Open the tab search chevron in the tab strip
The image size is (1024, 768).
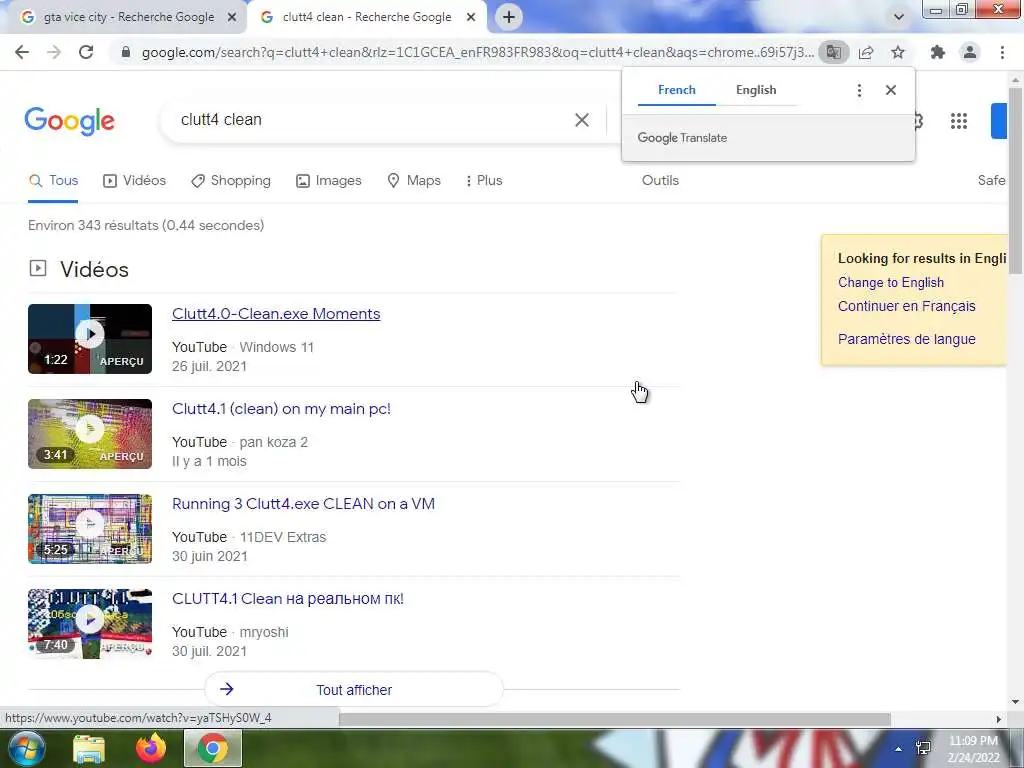coord(899,17)
